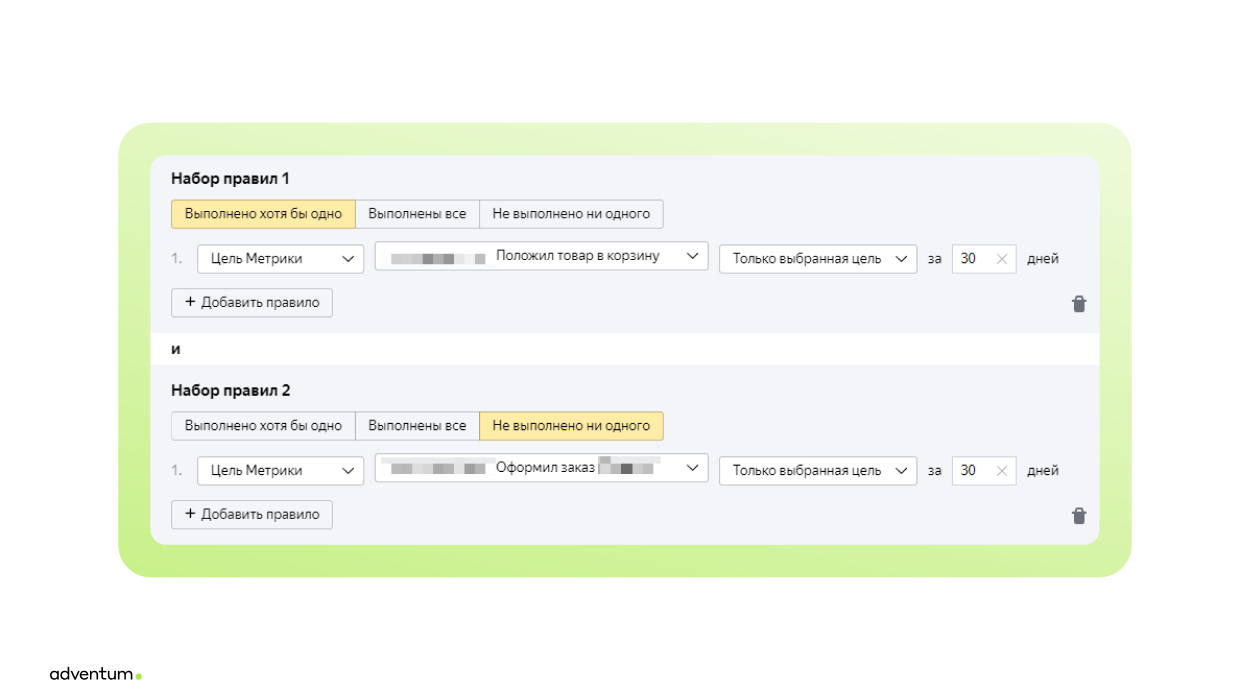Click "Добавить правило" in rule set 2

pos(252,515)
